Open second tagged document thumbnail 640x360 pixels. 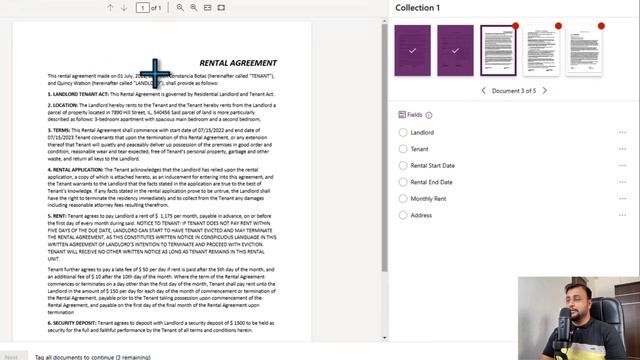tap(455, 51)
